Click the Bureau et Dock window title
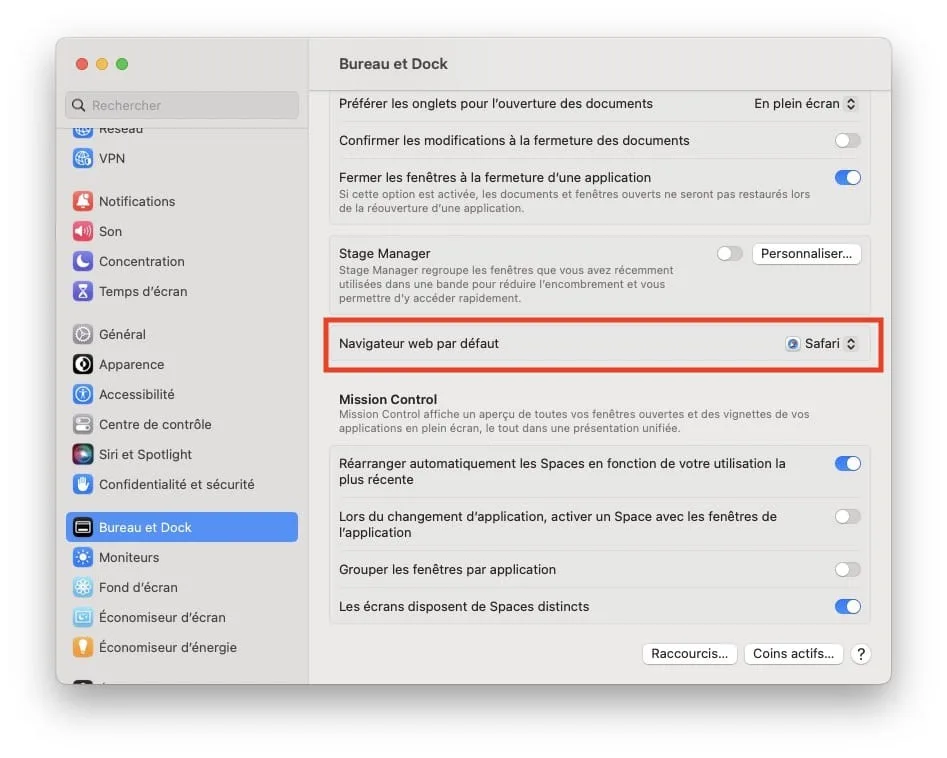This screenshot has height=758, width=947. [393, 64]
